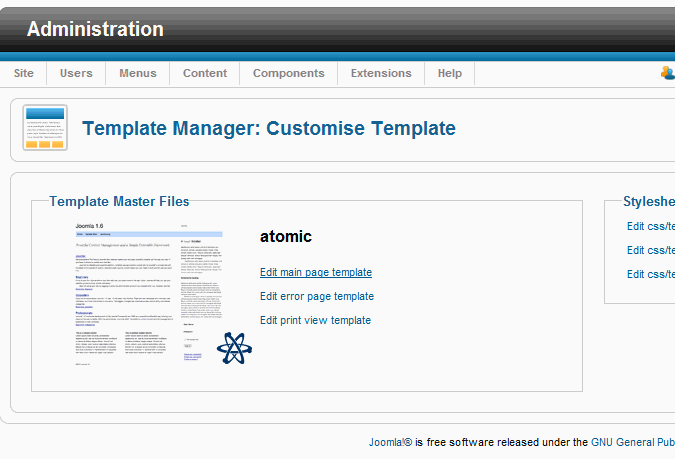The width and height of the screenshot is (675, 459).
Task: Click Edit error page template link
Action: [x=317, y=296]
